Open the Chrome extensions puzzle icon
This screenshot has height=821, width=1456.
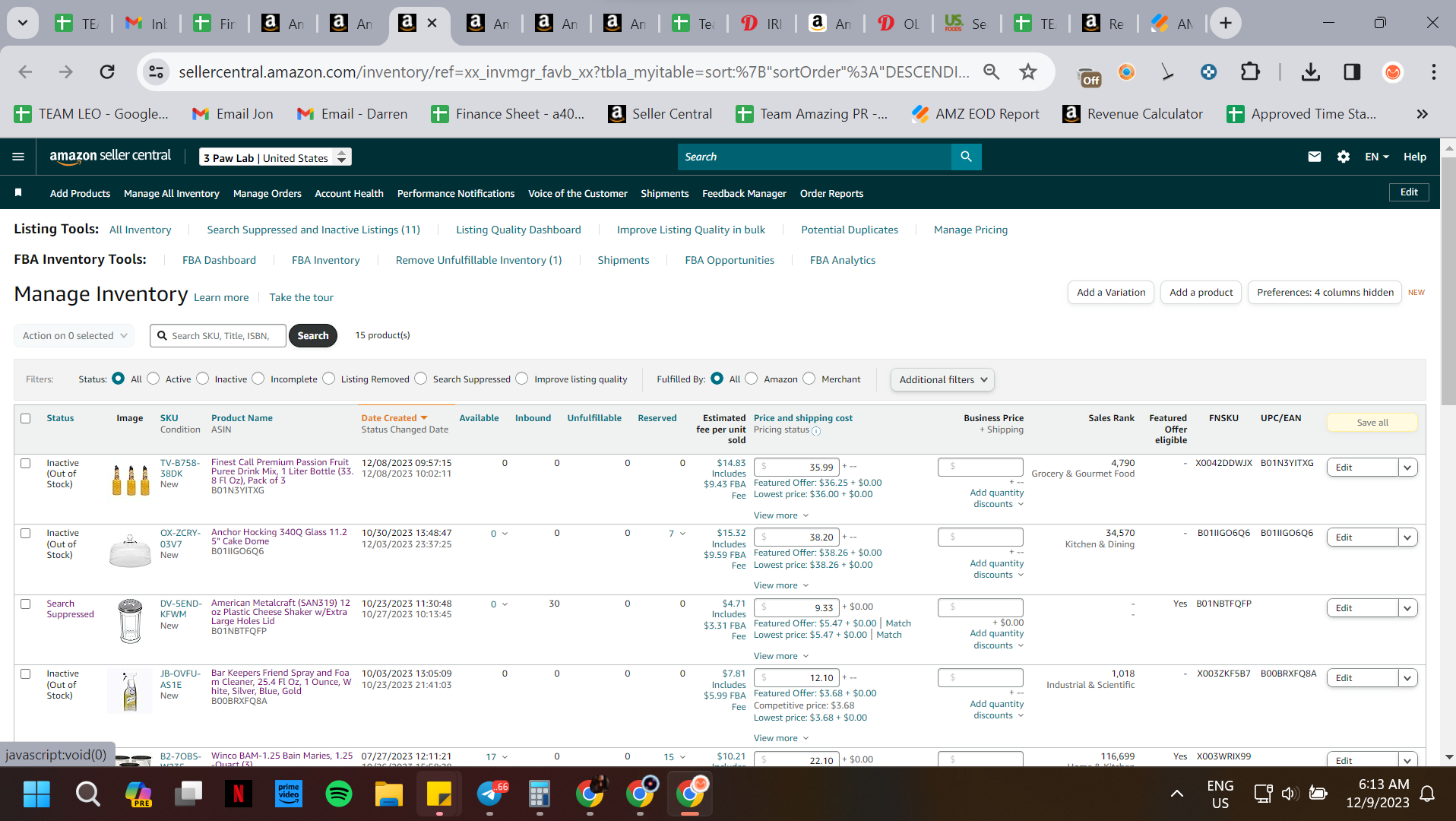[1250, 71]
